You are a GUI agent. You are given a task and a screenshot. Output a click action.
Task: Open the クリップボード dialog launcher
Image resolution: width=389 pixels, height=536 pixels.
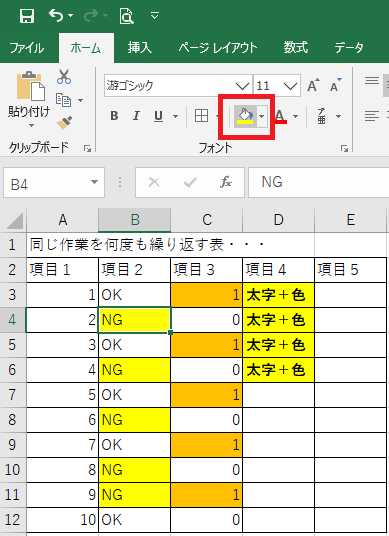88,148
